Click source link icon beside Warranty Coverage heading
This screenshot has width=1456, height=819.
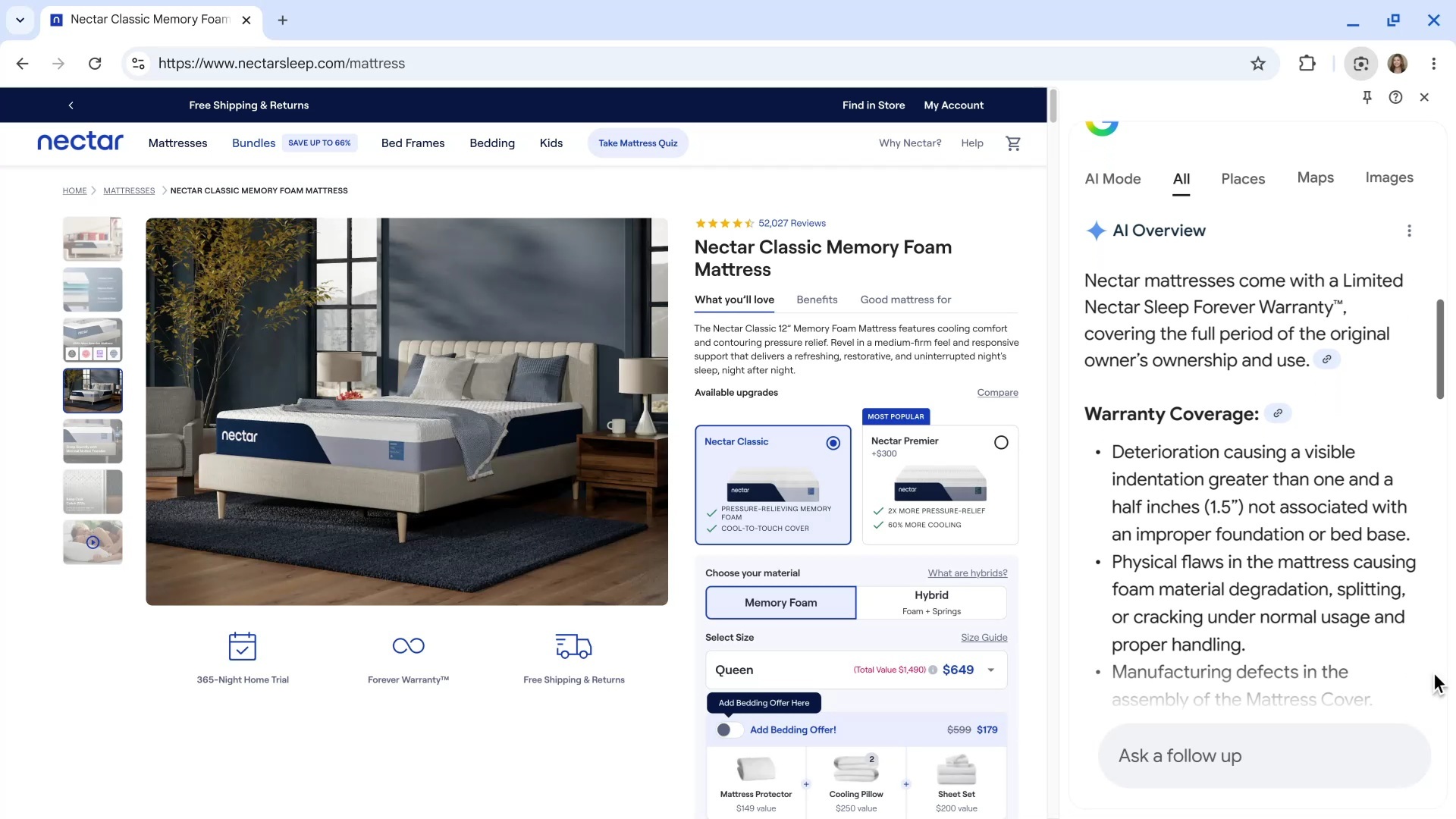tap(1278, 413)
